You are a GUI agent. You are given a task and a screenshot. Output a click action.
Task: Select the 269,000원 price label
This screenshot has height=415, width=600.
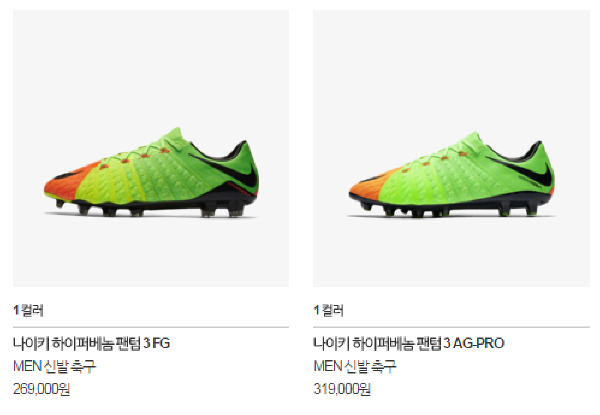point(41,389)
